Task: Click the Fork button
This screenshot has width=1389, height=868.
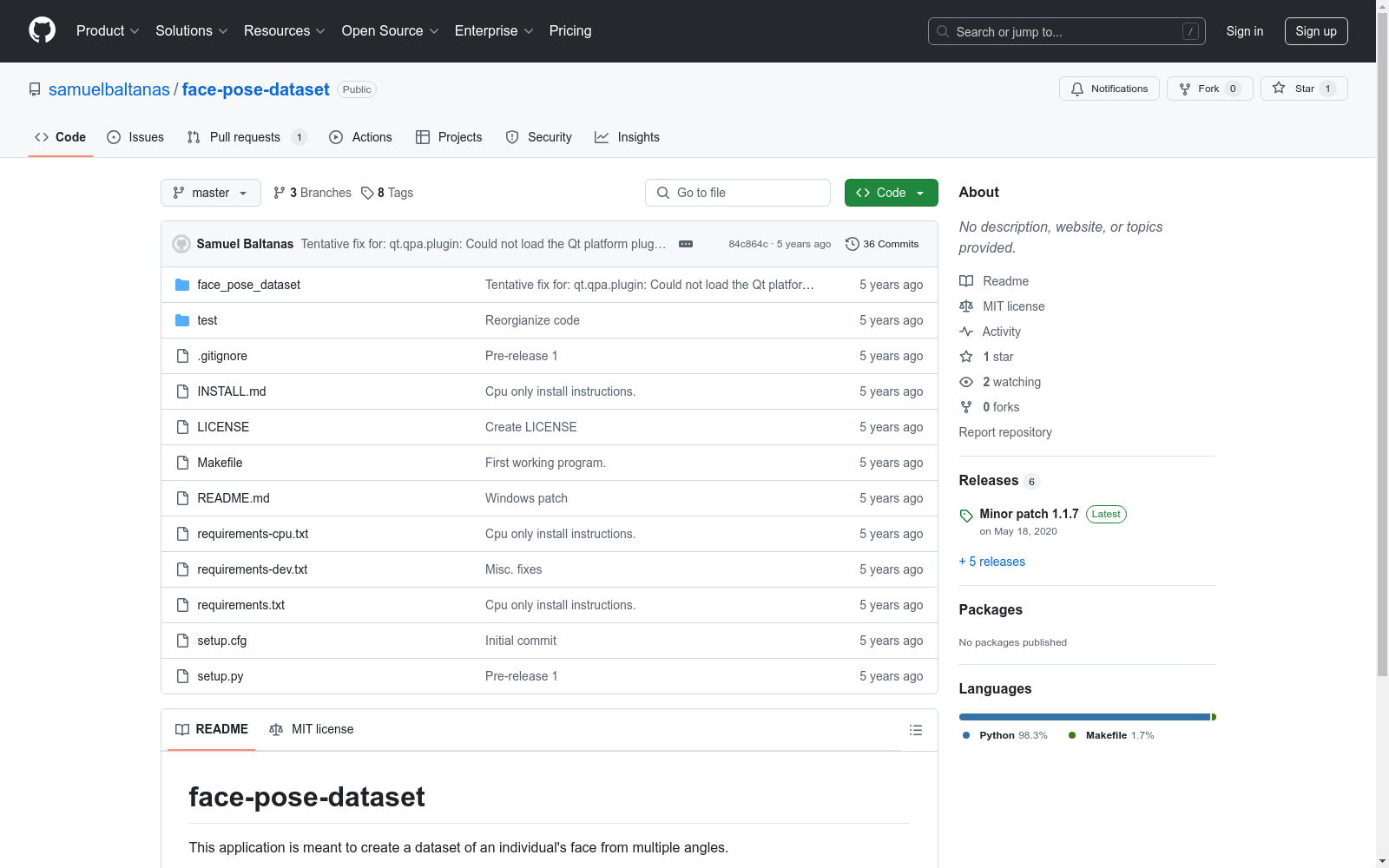Action: (x=1210, y=89)
